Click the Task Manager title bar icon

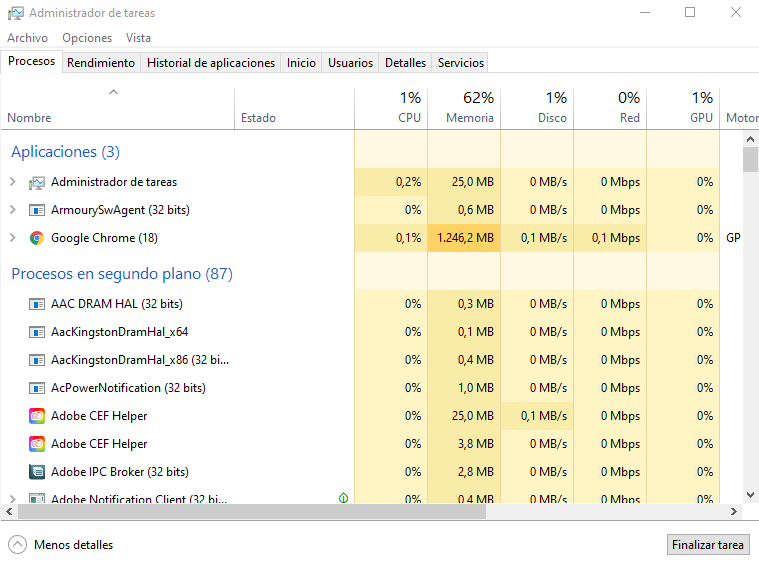click(x=15, y=13)
